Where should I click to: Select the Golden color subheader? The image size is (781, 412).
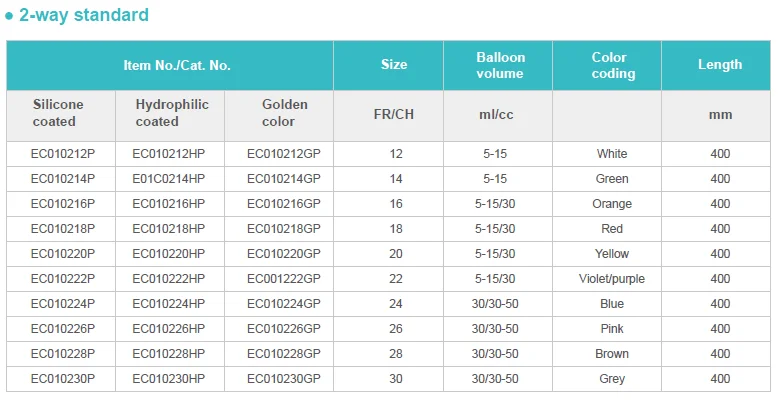(x=284, y=113)
